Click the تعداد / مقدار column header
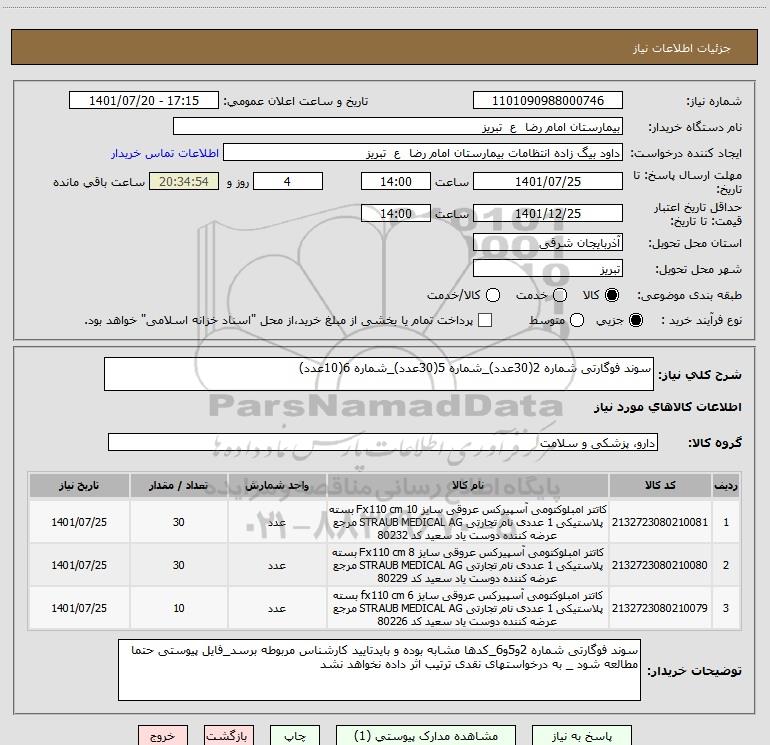 (x=178, y=486)
